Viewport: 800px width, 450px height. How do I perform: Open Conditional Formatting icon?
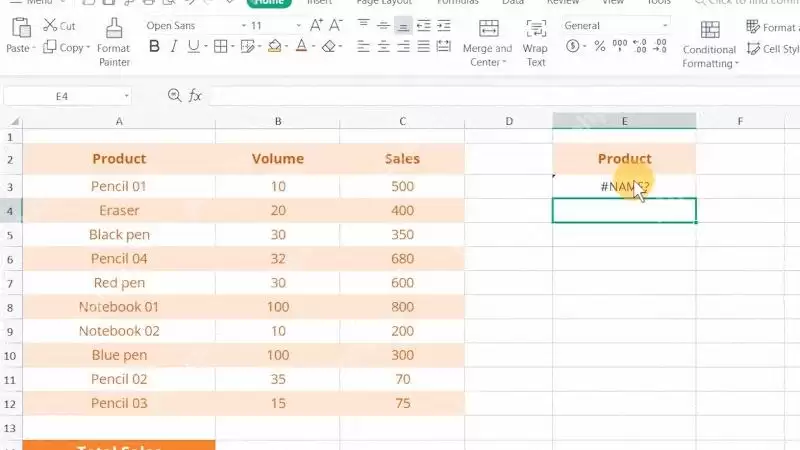(710, 30)
